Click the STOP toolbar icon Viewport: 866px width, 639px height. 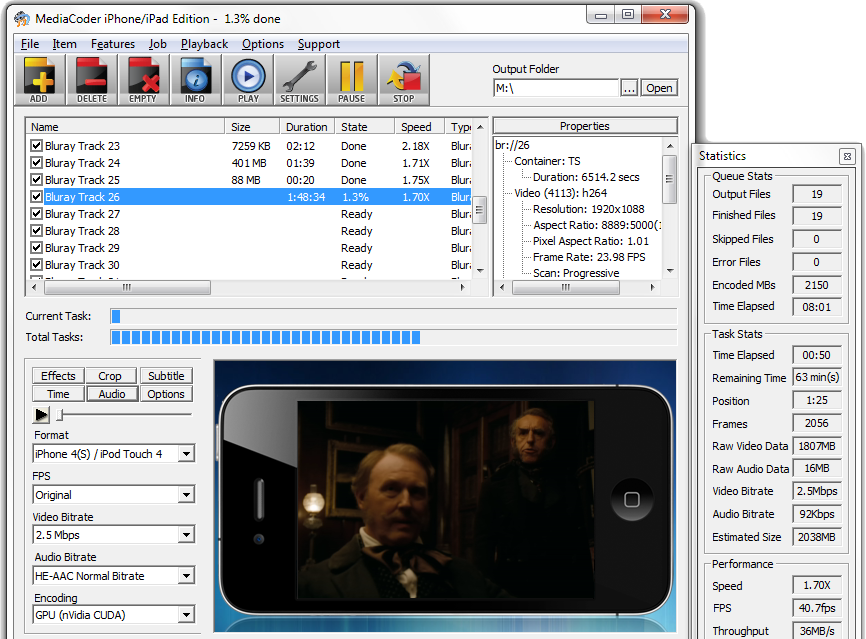click(x=403, y=80)
